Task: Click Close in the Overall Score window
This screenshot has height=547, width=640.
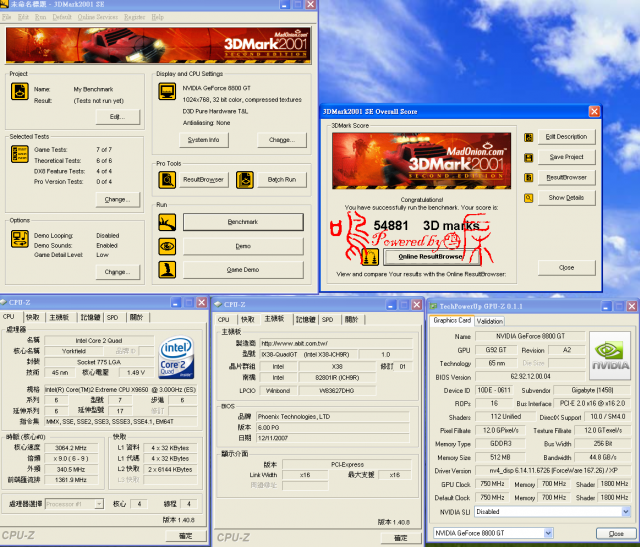Action: pyautogui.click(x=567, y=268)
